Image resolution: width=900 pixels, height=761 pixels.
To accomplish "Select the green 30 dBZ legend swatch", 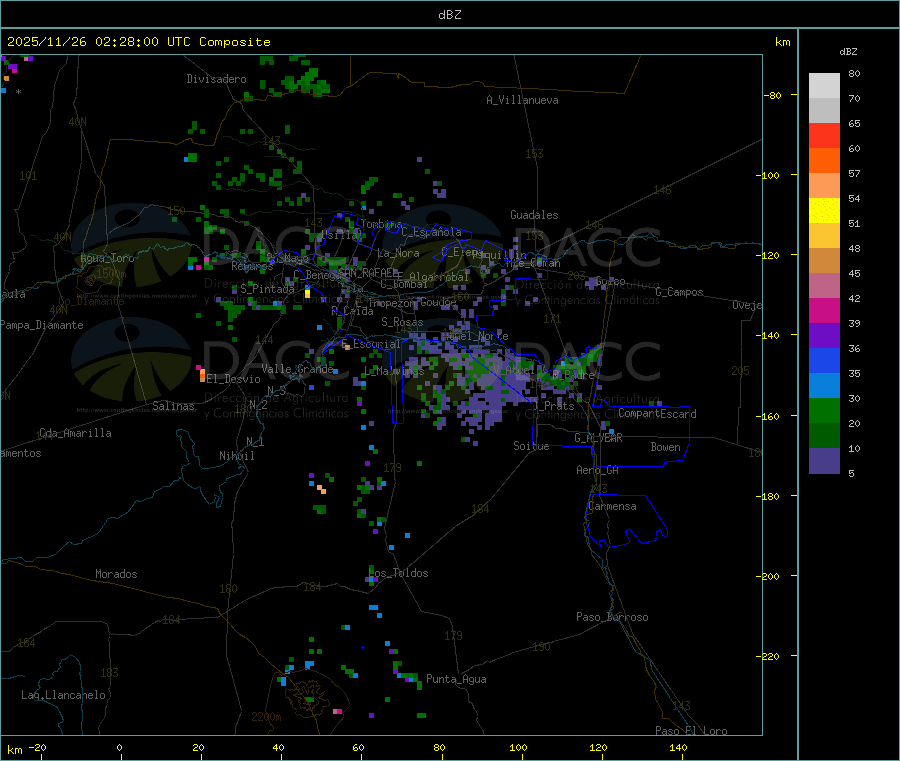I will pos(824,410).
